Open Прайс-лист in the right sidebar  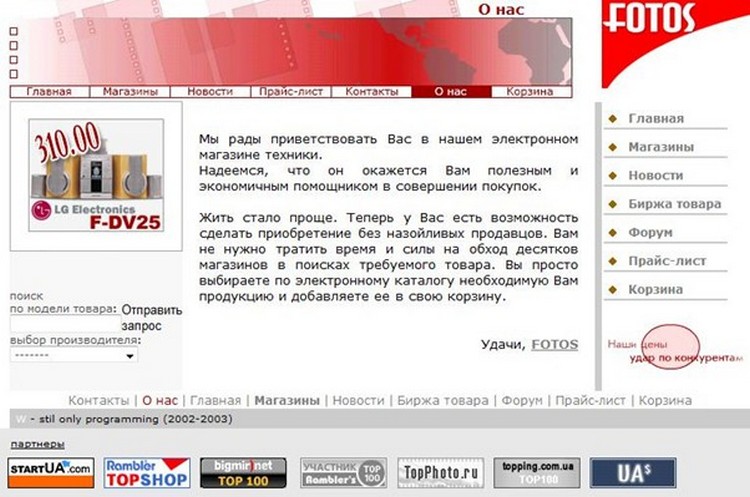pos(667,261)
